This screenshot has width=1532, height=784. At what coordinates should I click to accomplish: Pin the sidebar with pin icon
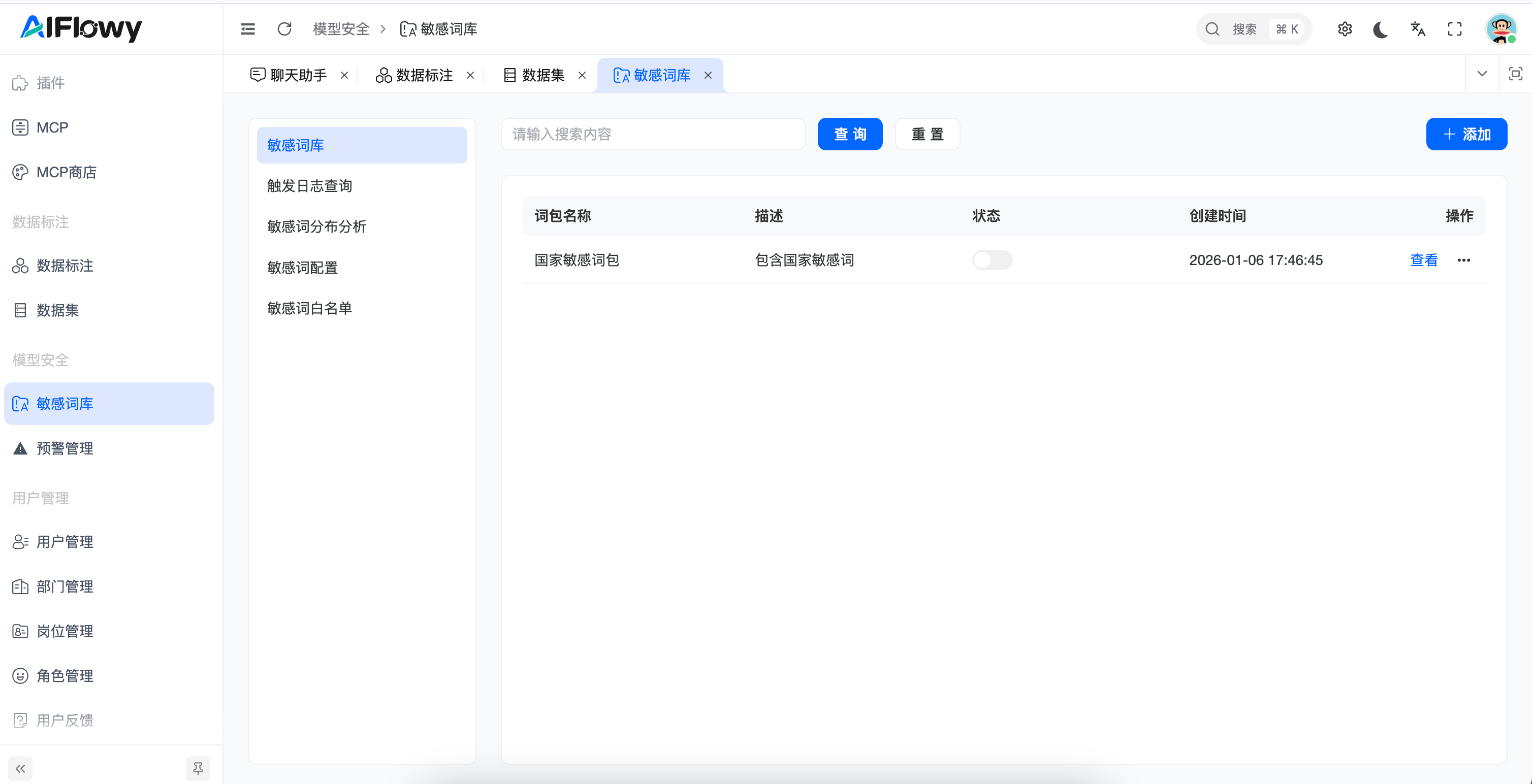(198, 769)
